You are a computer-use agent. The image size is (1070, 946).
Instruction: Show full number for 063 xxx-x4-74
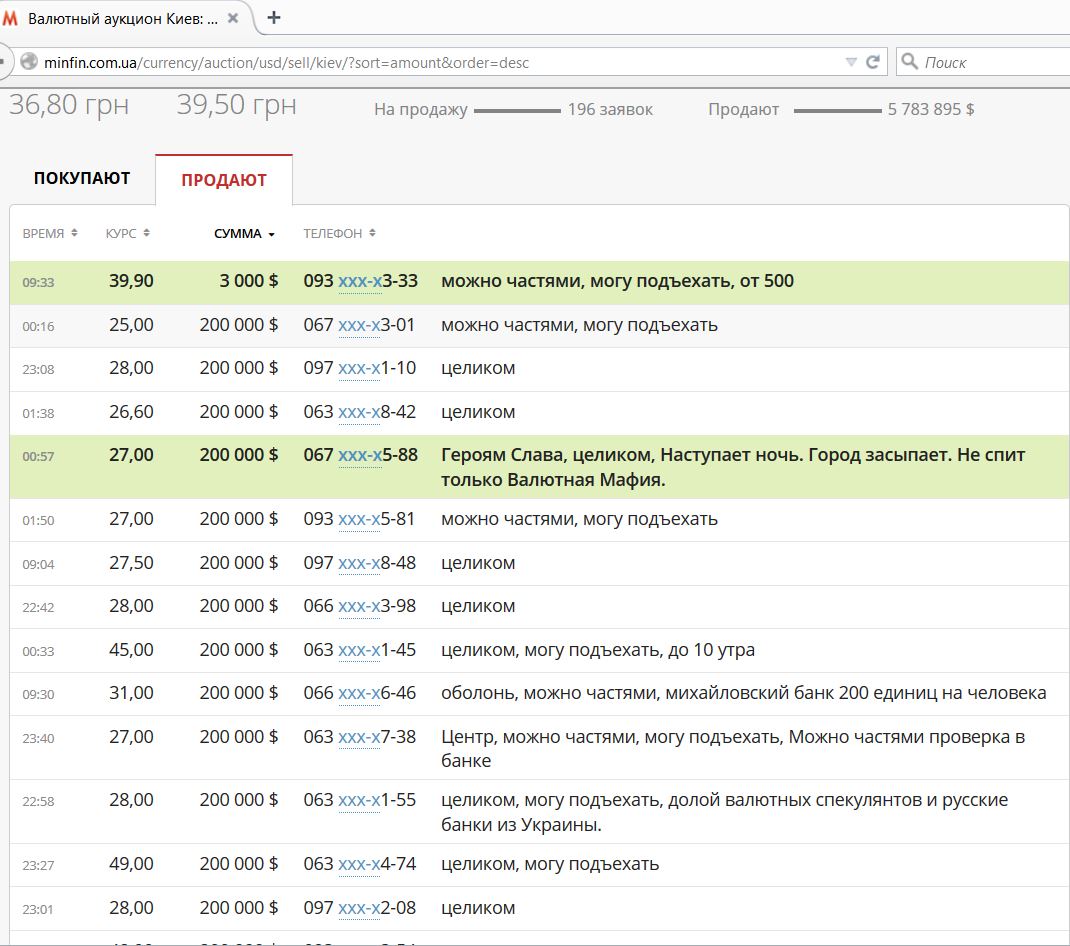pyautogui.click(x=360, y=864)
